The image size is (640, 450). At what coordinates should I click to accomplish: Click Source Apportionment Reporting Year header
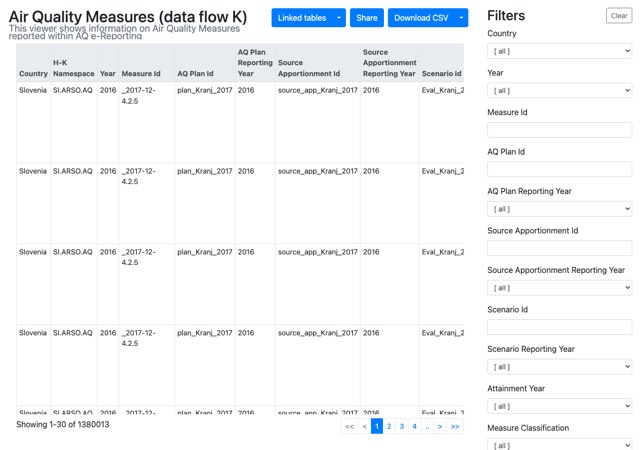(389, 63)
